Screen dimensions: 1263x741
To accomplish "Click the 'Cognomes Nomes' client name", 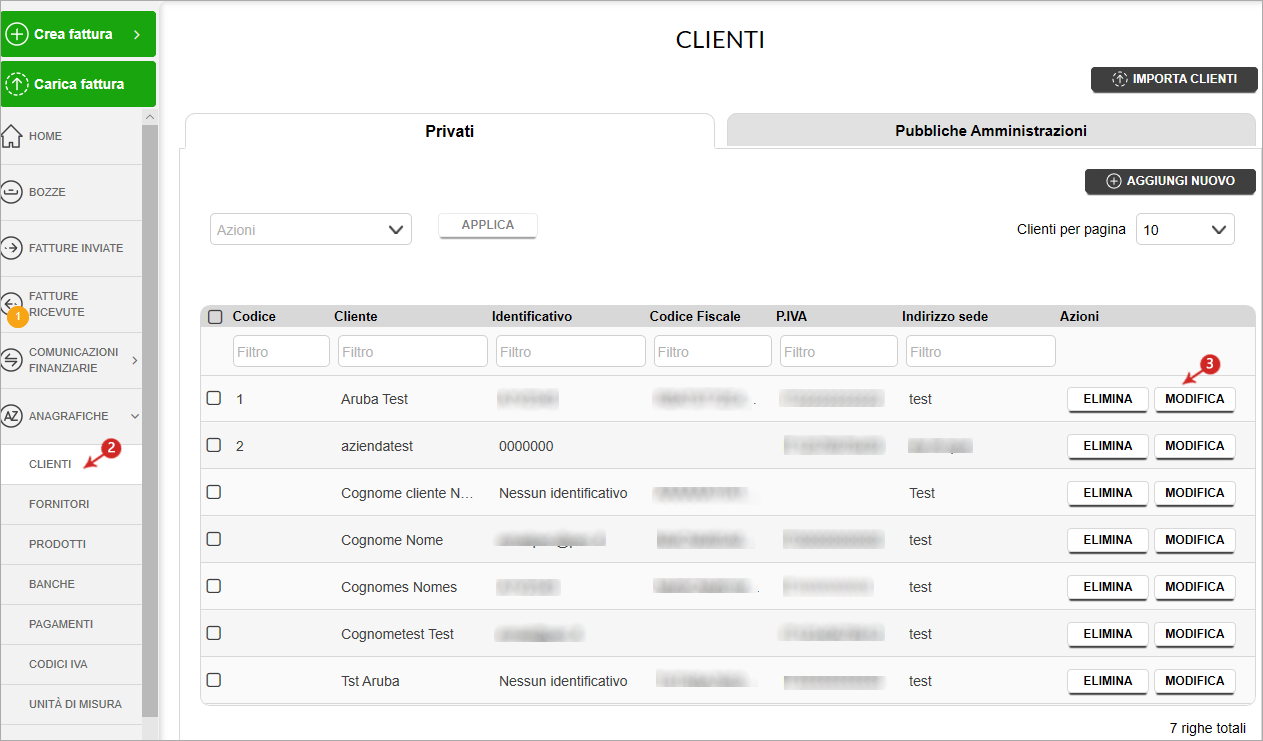I will coord(399,587).
